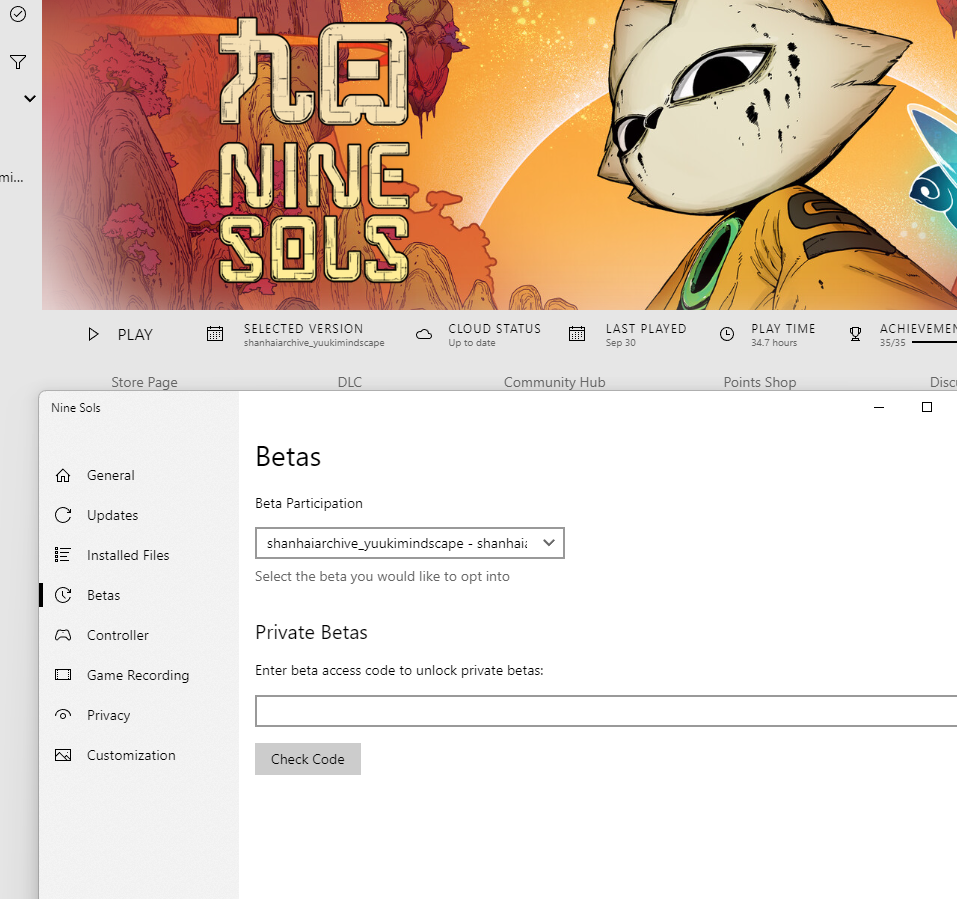Visit the Community Hub link
The image size is (957, 899).
point(554,382)
